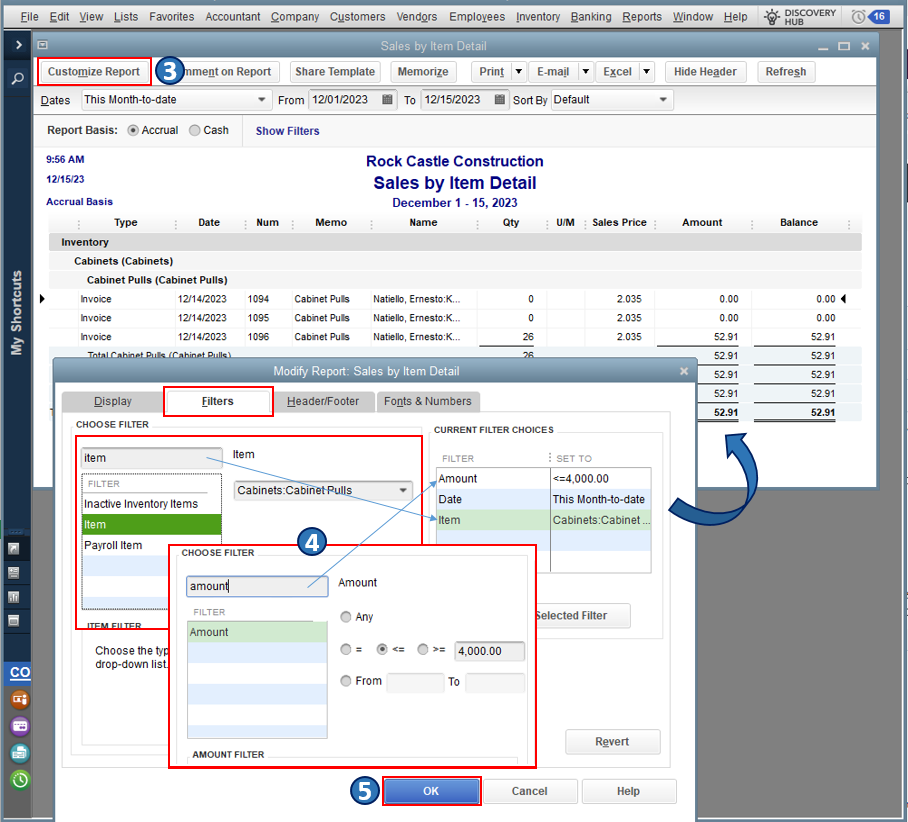Click the amount filter search field

[x=257, y=586]
